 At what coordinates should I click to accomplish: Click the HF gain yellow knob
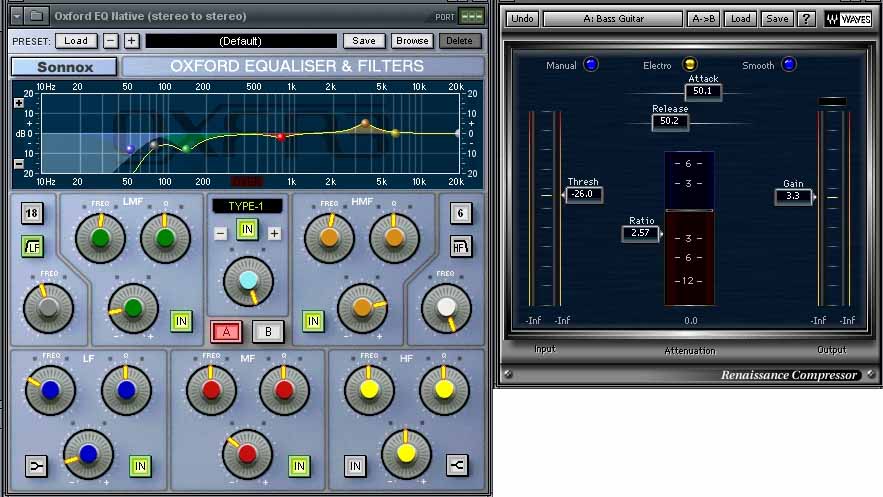406,453
